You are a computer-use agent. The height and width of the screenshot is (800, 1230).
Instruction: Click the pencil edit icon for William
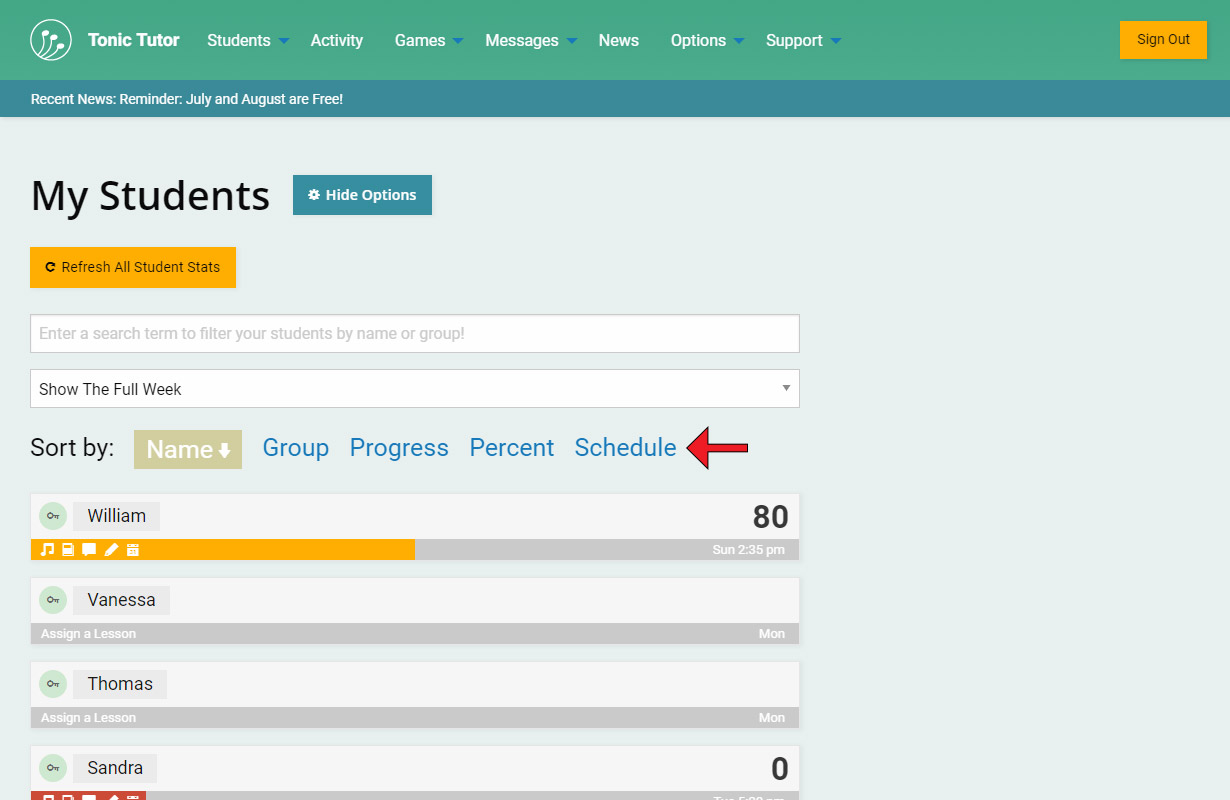pyautogui.click(x=111, y=550)
